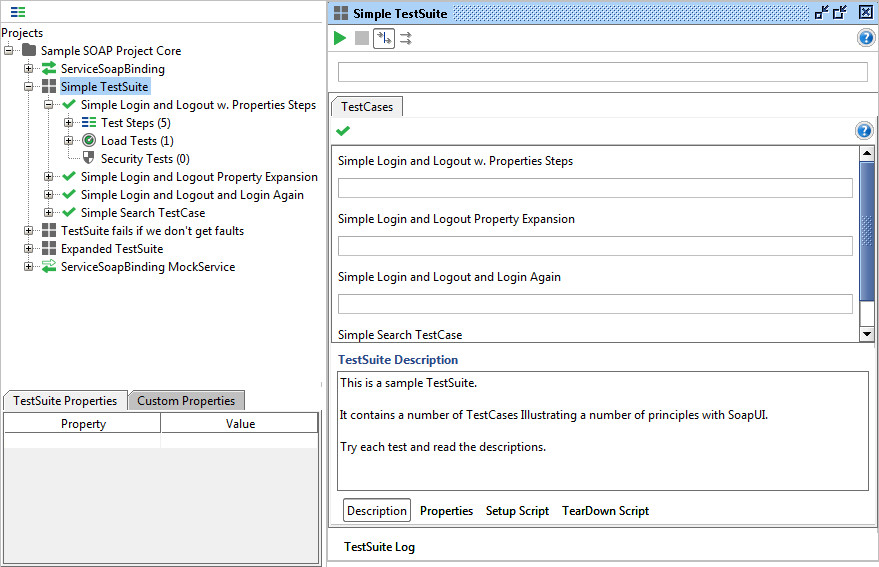This screenshot has height=567, width=879.
Task: Click scrollbar down arrow in TestCases list
Action: [x=867, y=334]
